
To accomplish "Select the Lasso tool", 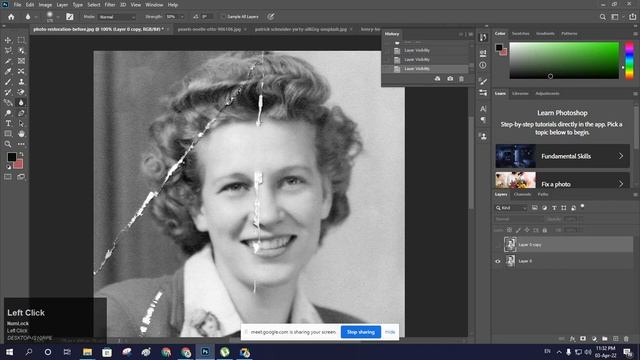I will point(8,51).
